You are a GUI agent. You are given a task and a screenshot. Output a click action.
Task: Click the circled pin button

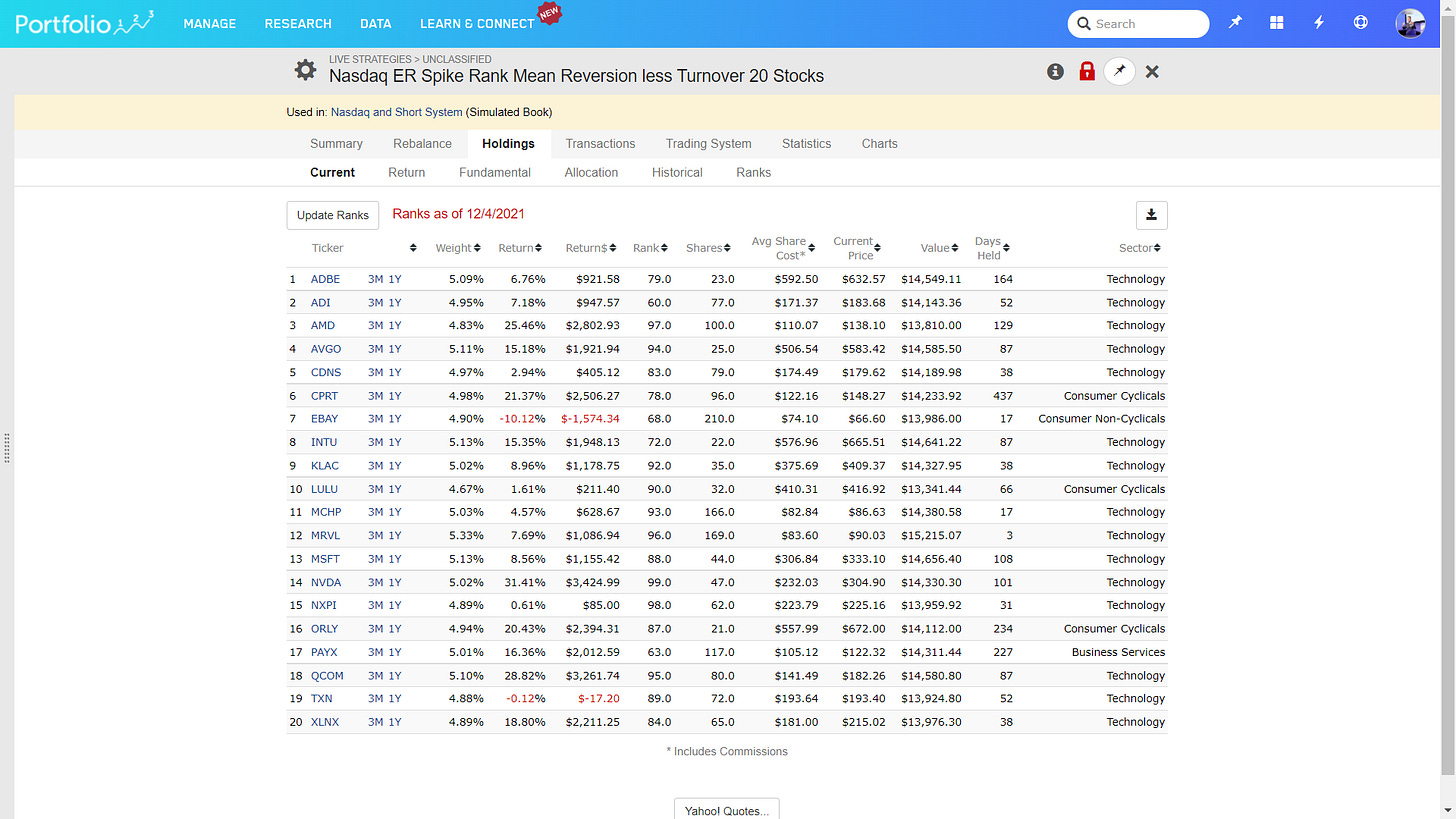[1120, 71]
